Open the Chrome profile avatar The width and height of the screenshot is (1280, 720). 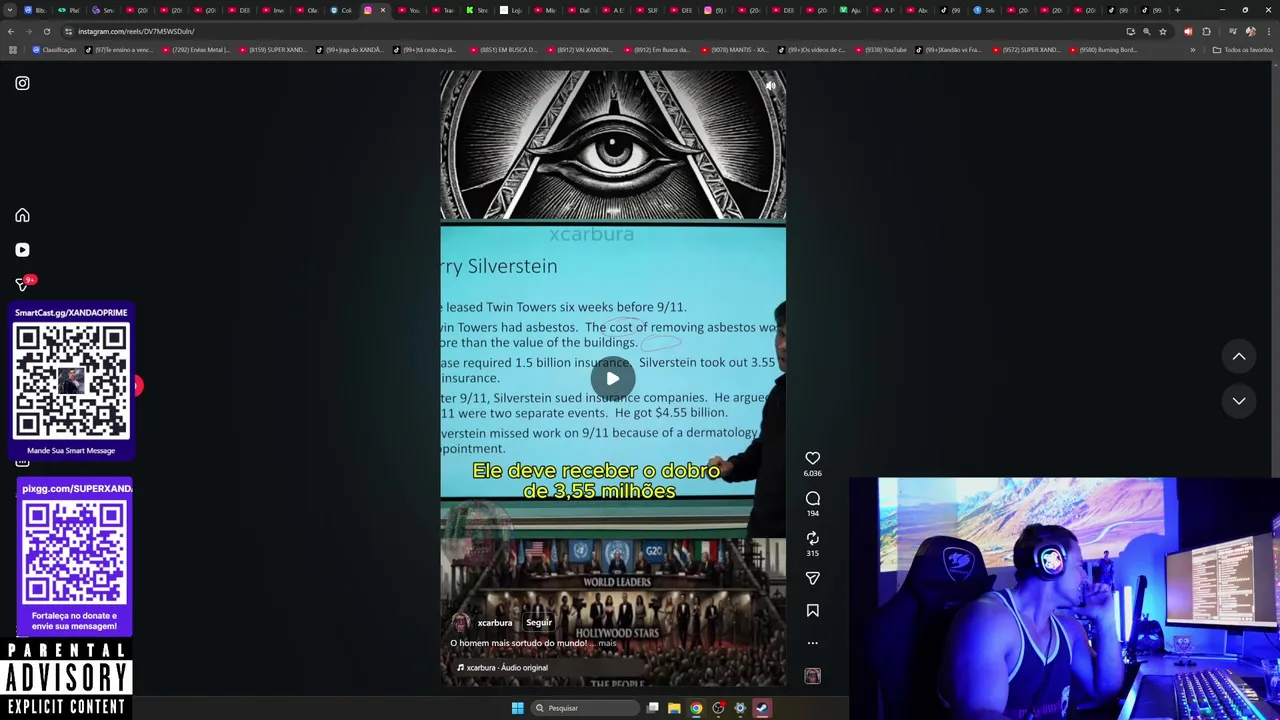[x=1250, y=31]
